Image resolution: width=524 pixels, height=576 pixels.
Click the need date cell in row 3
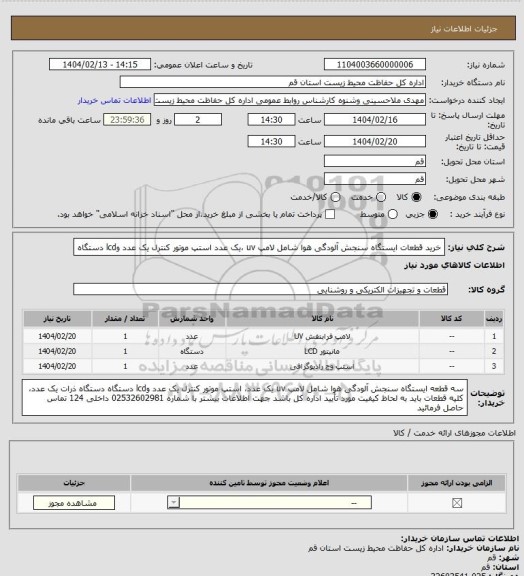[57, 367]
